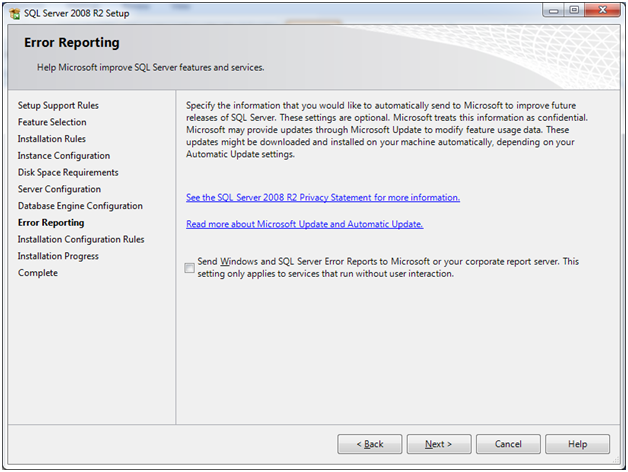
Task: Open Server Configuration step
Action: click(x=59, y=189)
